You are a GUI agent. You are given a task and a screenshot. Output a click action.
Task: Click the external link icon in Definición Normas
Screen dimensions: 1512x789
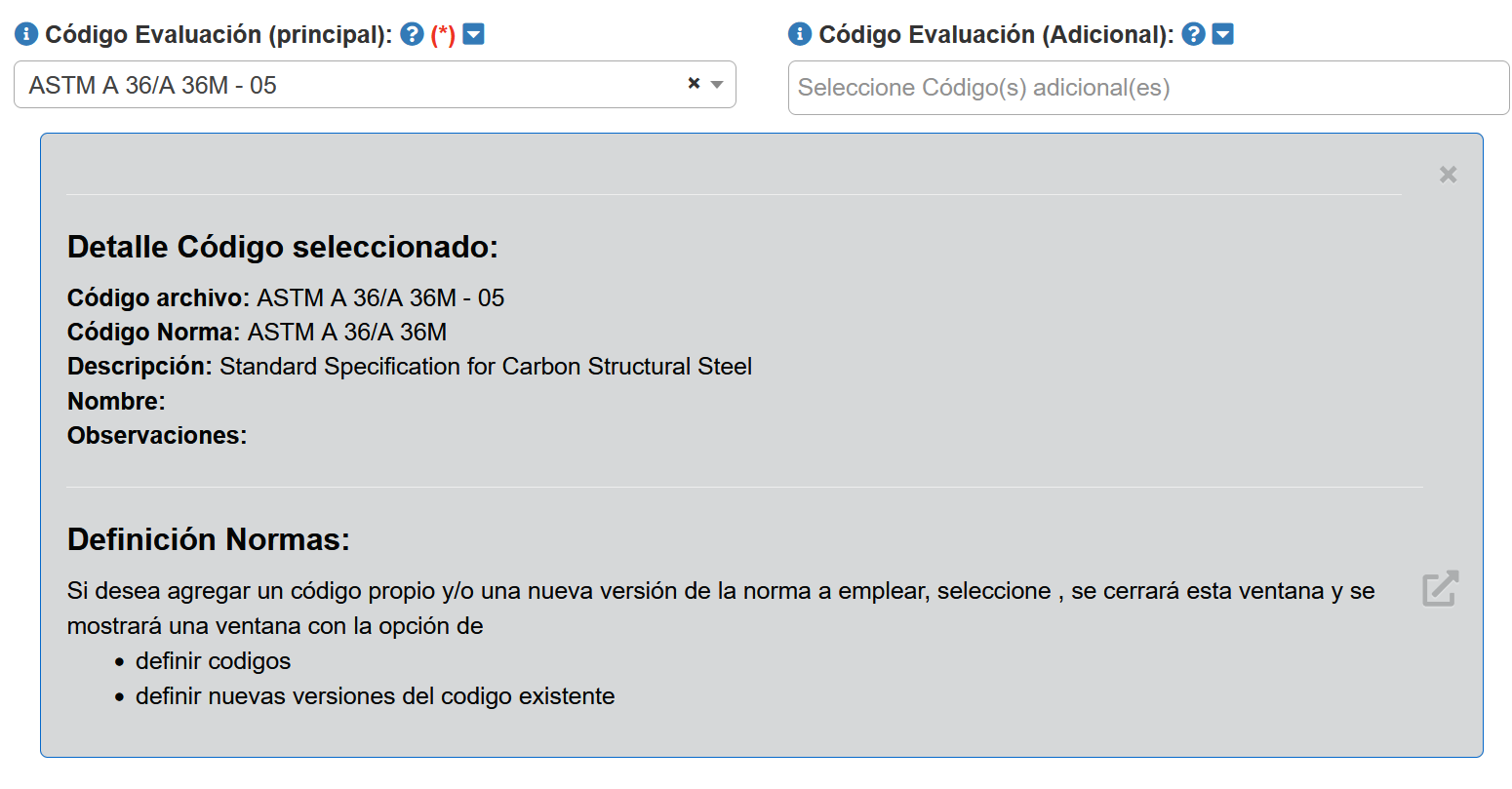coord(1440,588)
